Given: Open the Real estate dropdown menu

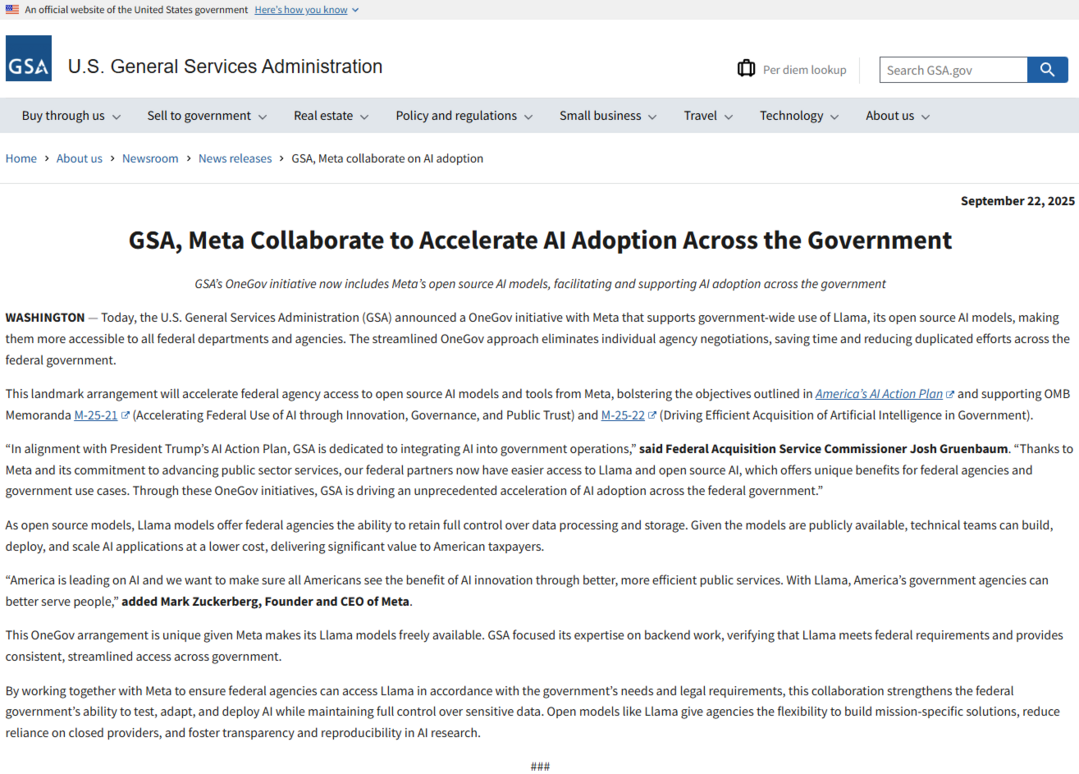Looking at the screenshot, I should coord(331,116).
